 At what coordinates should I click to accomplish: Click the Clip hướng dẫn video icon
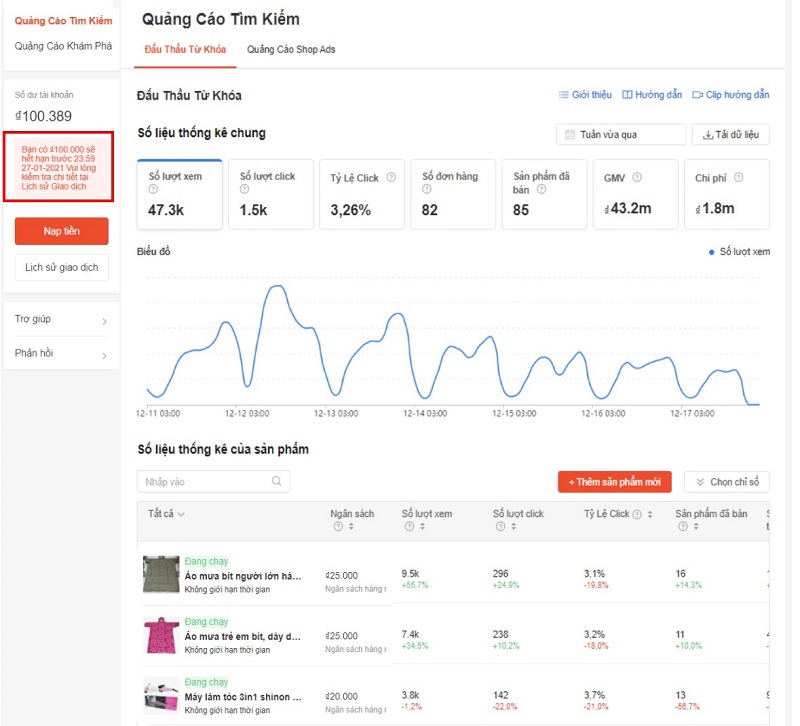coord(697,94)
